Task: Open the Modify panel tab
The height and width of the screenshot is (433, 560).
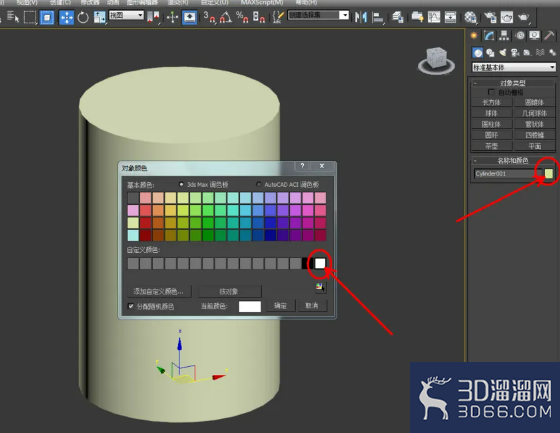Action: [489, 35]
